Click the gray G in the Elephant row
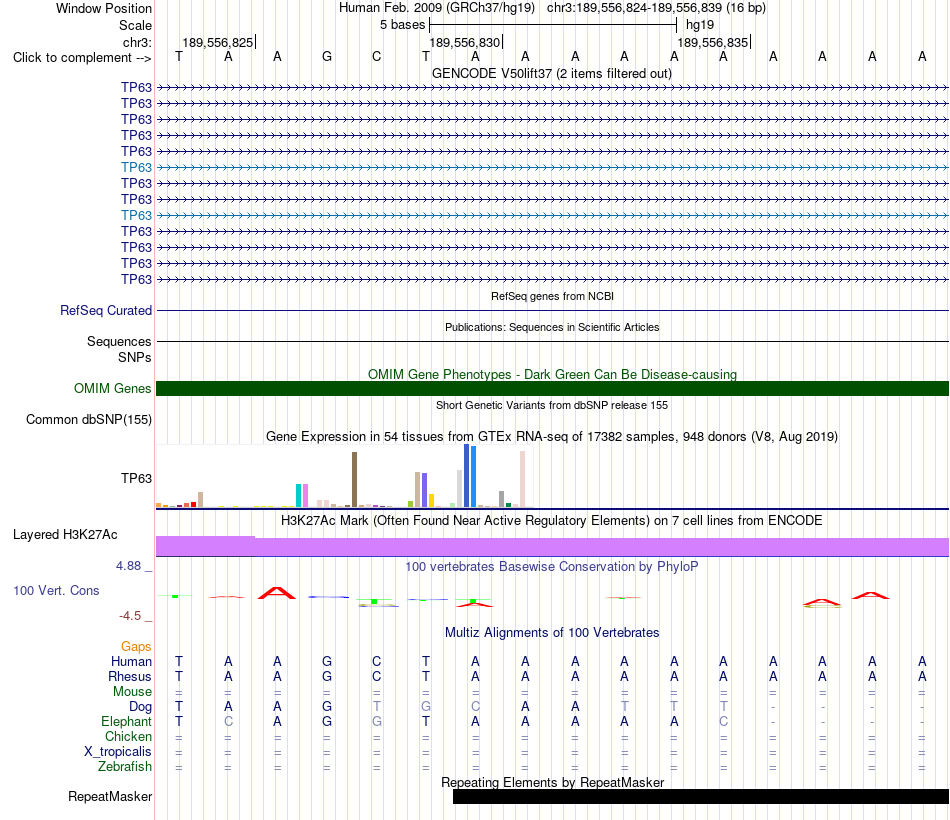Viewport: 950px width, 820px height. (x=376, y=721)
